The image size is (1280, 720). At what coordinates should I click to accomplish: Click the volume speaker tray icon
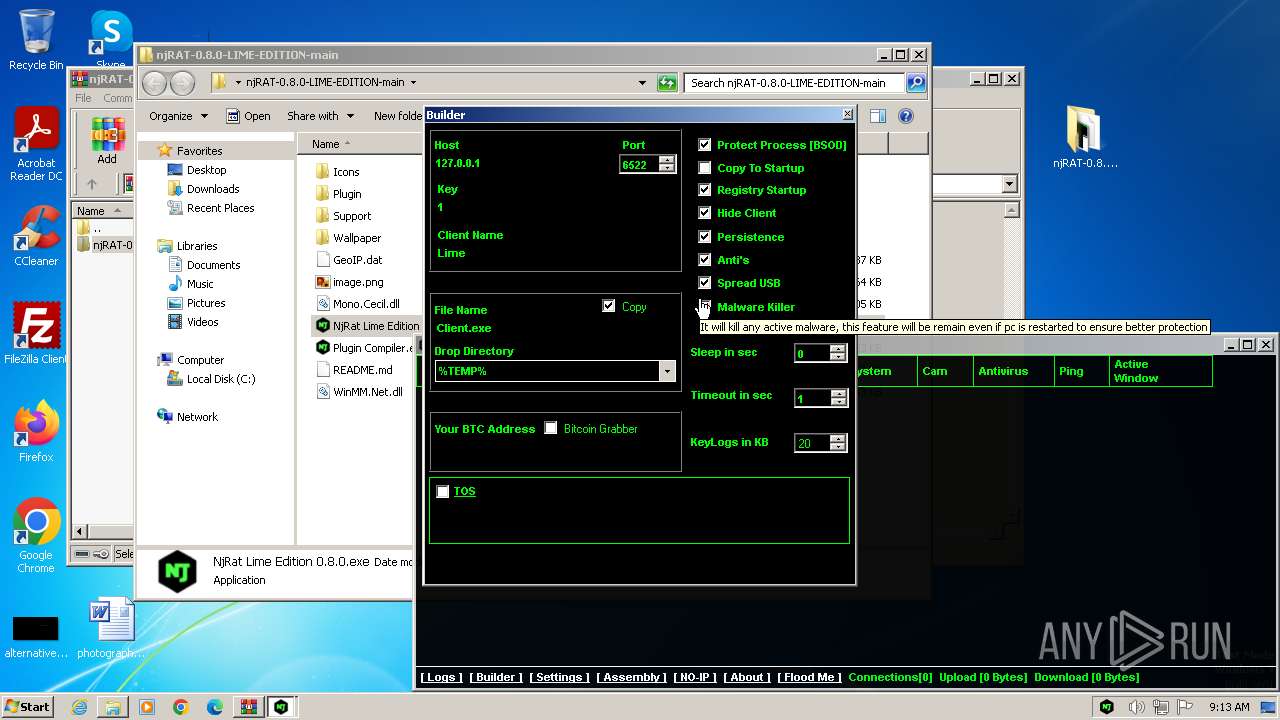[1137, 707]
